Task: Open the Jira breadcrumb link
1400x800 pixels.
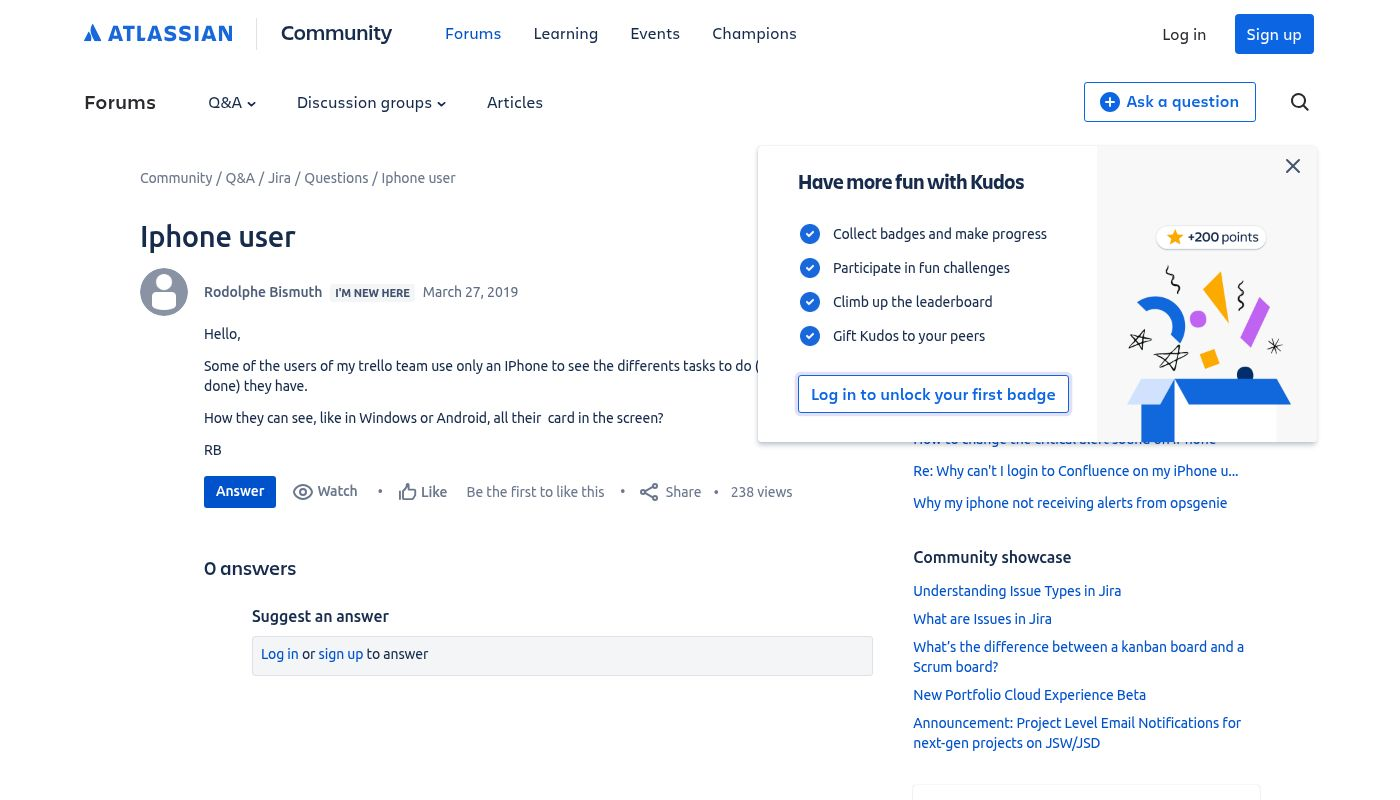Action: [279, 178]
